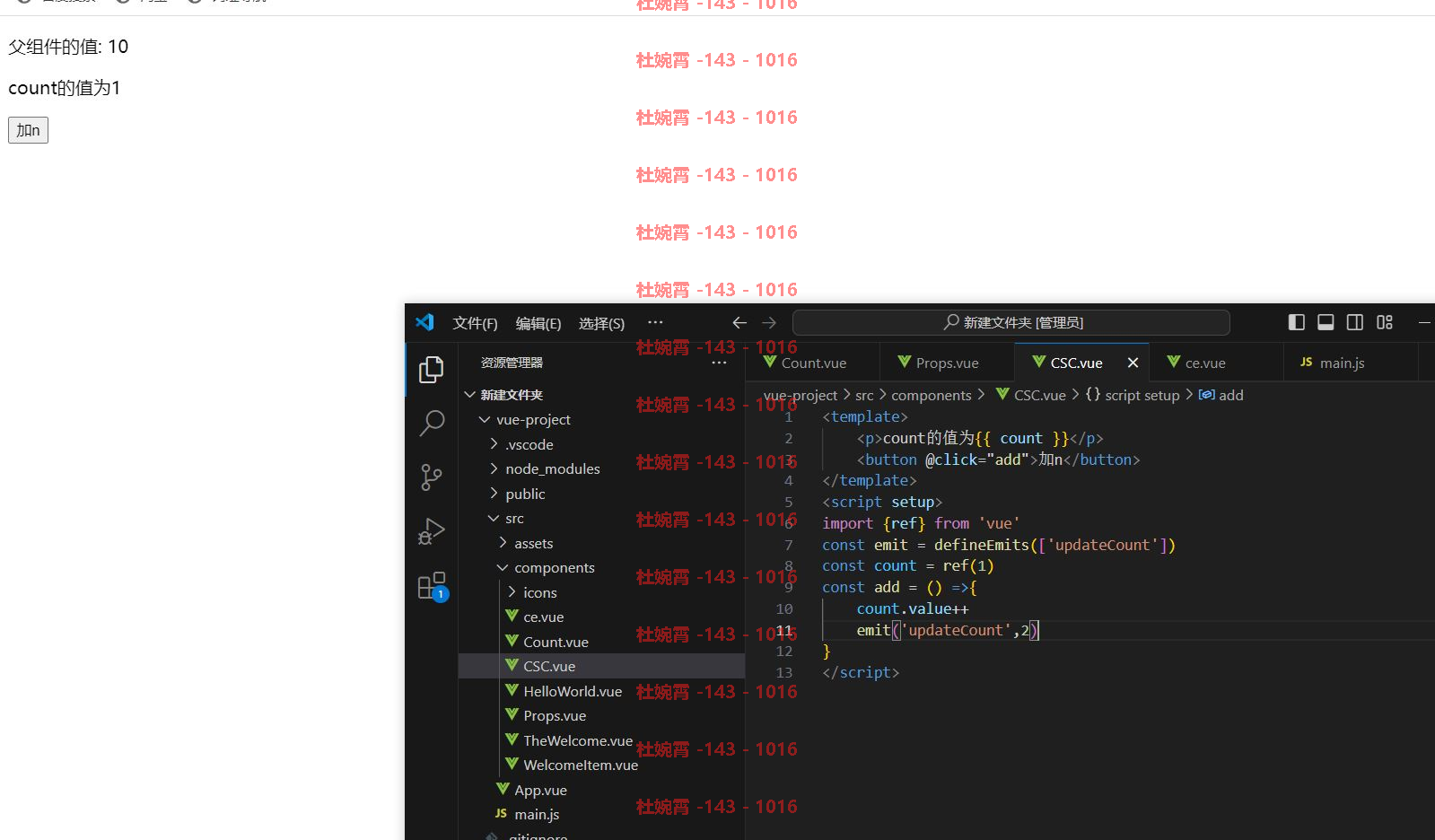Click 父组件的值: 10 text on page
Viewport: 1435px width, 840px height.
coord(68,47)
